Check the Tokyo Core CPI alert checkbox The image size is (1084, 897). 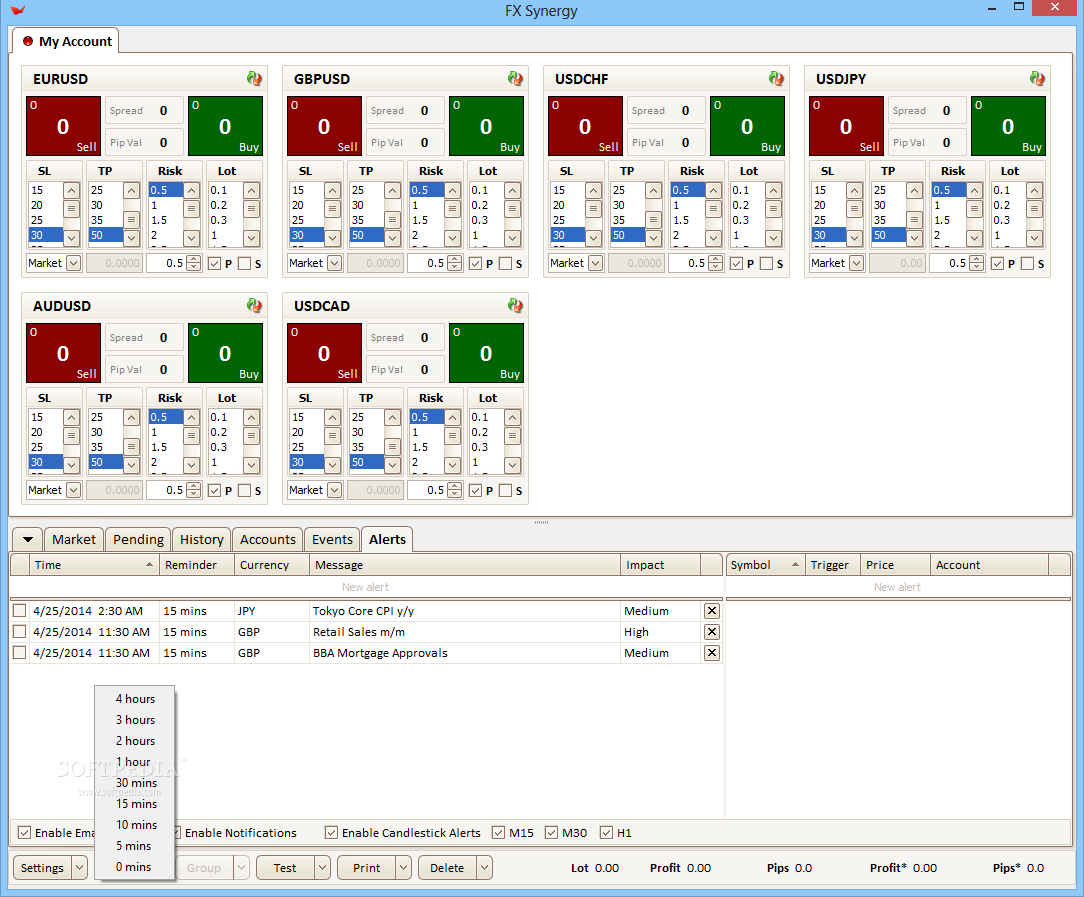coord(19,611)
